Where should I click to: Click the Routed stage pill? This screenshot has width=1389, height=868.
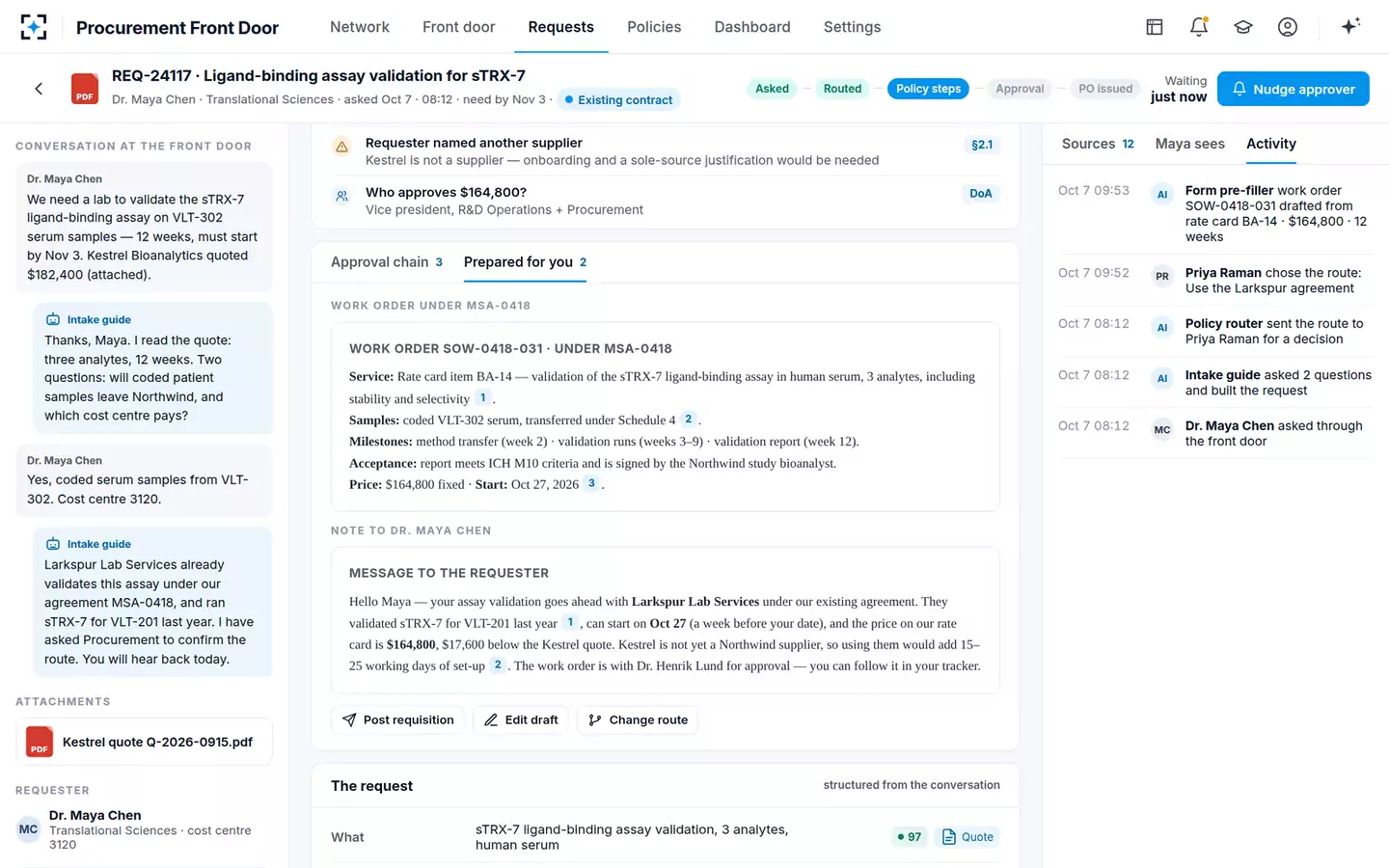click(x=842, y=89)
